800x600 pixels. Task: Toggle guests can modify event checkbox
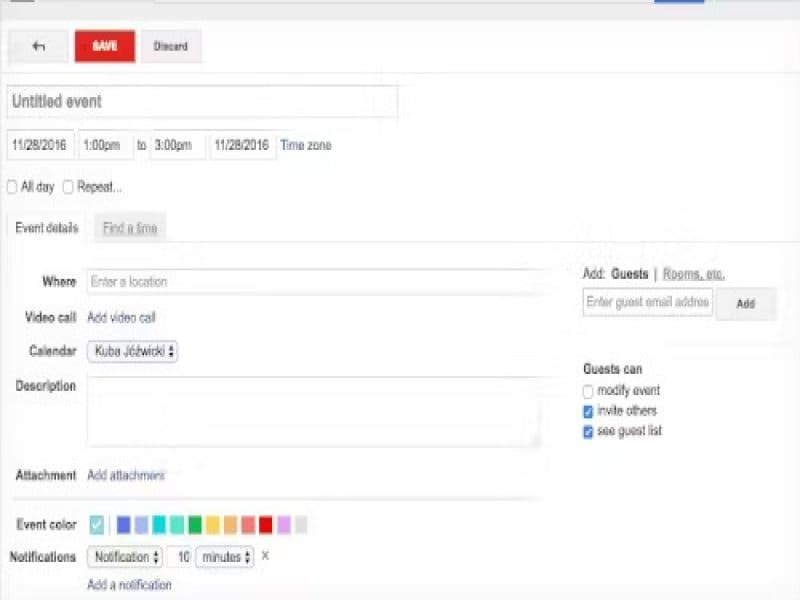[x=588, y=391]
